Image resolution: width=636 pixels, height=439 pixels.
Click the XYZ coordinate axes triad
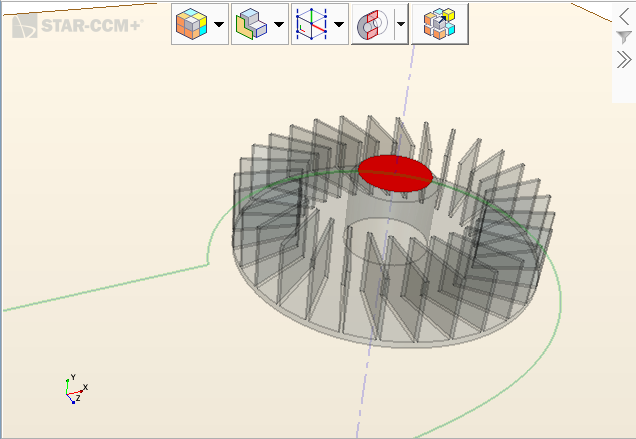[x=74, y=390]
